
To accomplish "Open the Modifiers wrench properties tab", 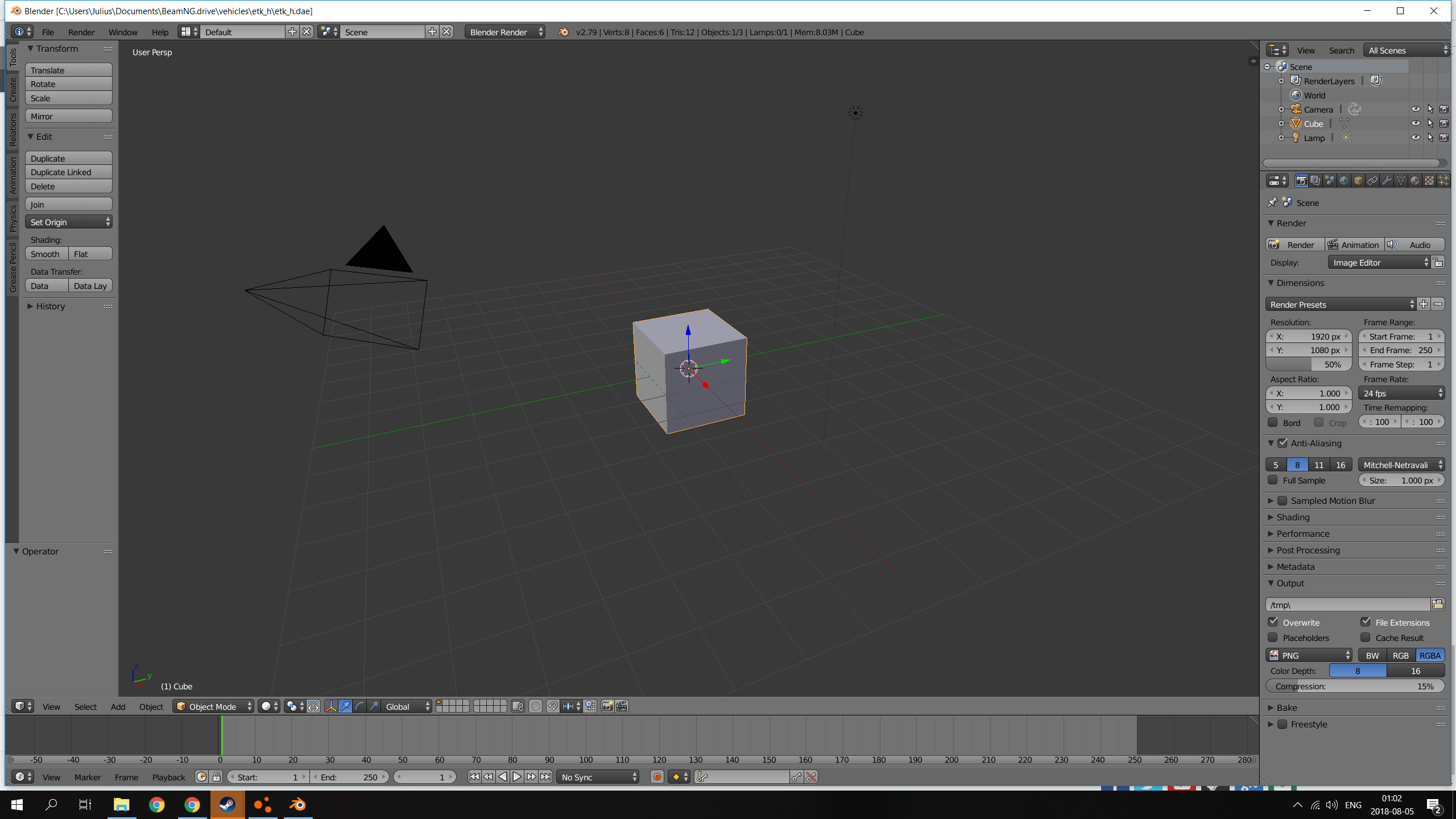I will pos(1387,181).
